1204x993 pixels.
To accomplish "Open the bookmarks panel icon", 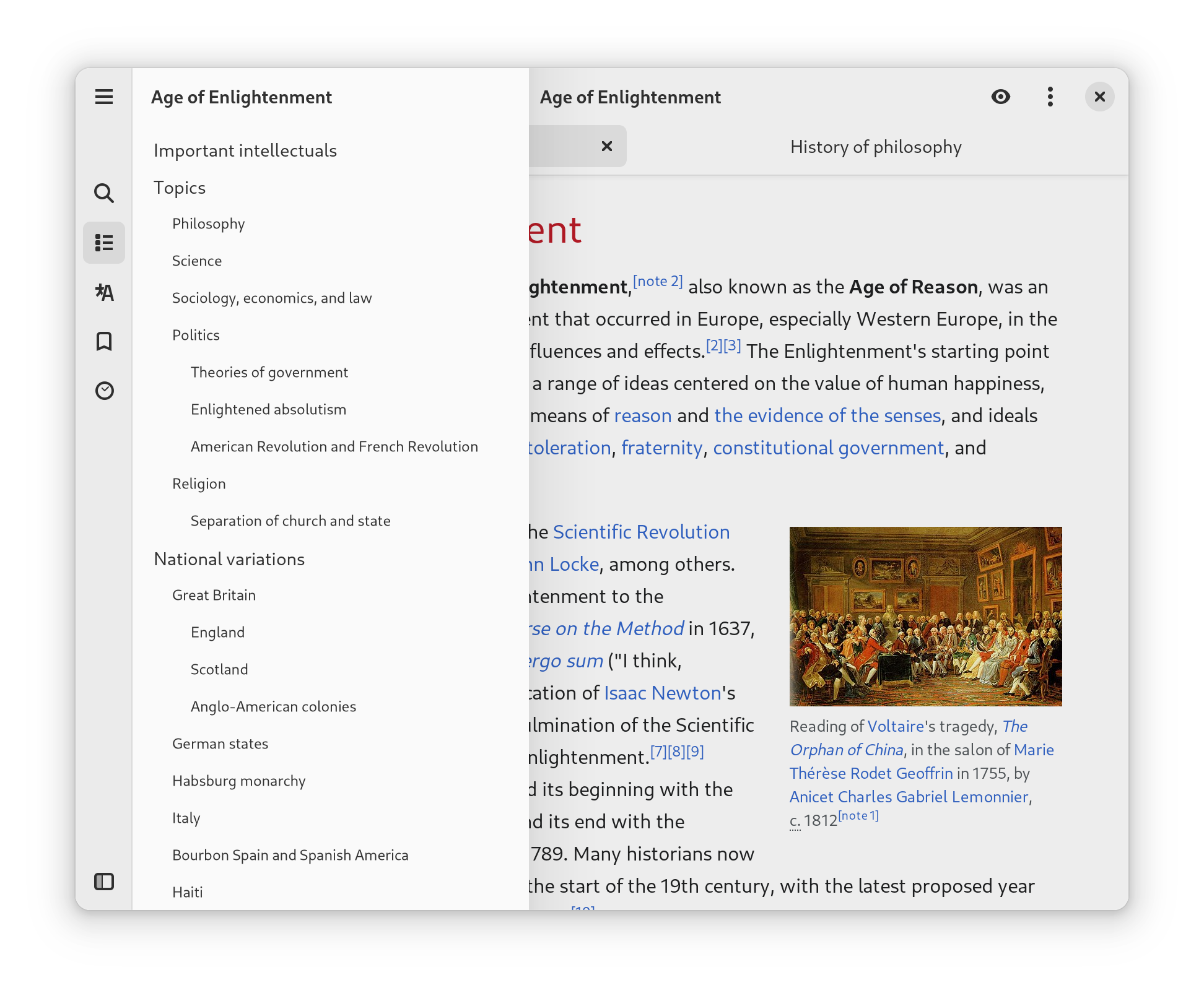I will pyautogui.click(x=104, y=342).
